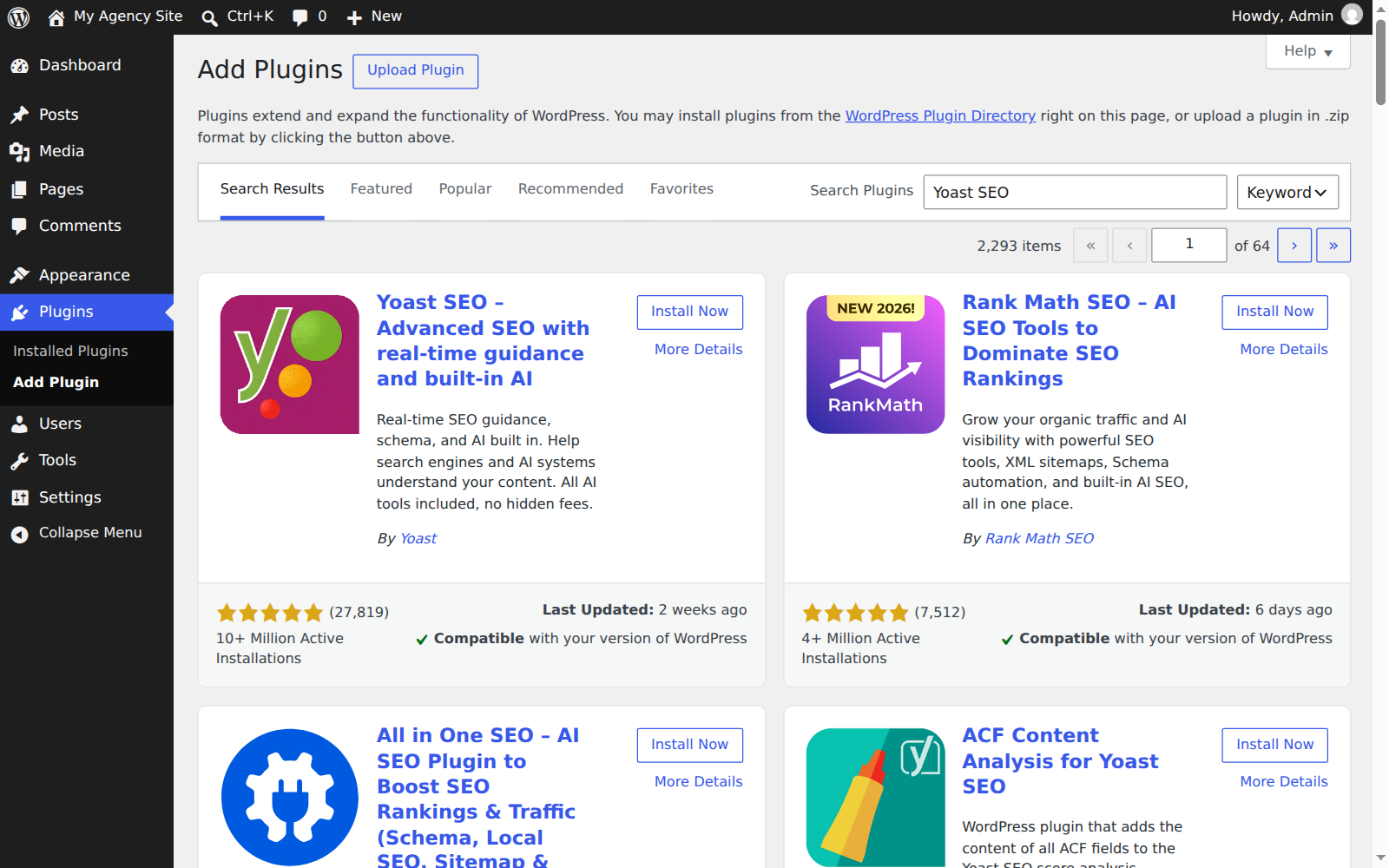The height and width of the screenshot is (868, 1389).
Task: Switch to Recommended tab
Action: [x=570, y=189]
